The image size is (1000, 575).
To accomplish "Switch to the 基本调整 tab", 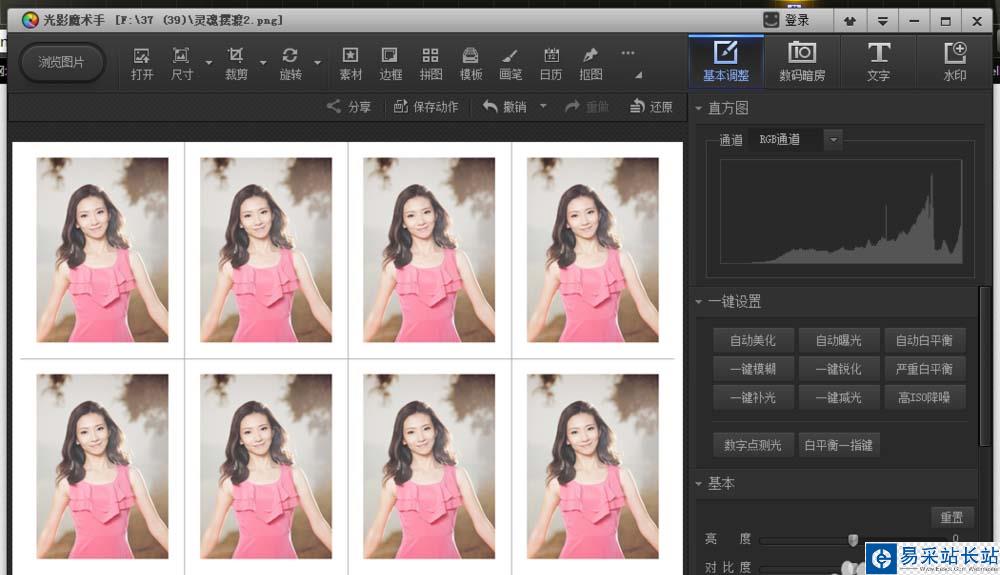I will click(x=726, y=62).
